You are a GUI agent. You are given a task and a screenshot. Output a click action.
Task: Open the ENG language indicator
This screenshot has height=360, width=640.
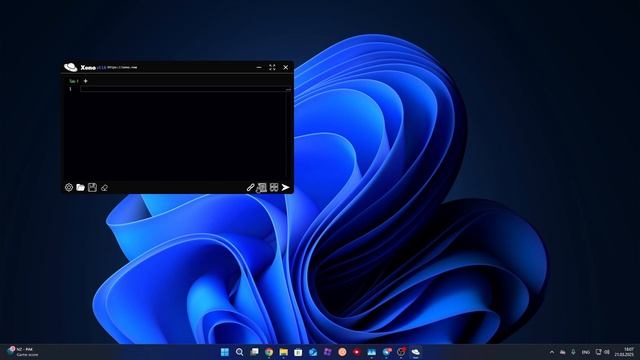click(586, 352)
